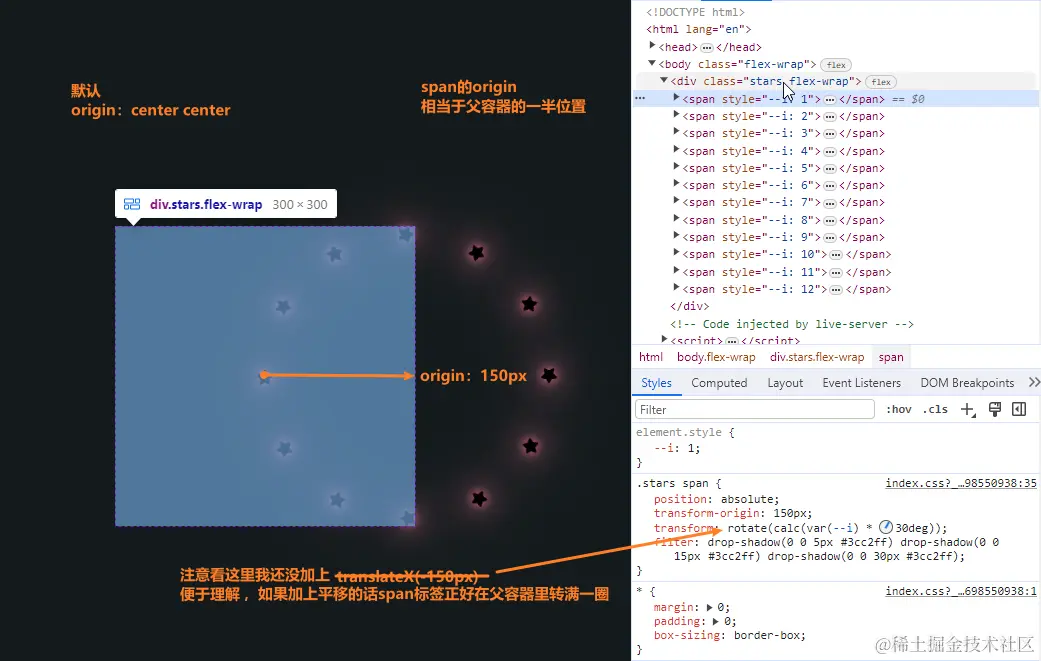Click the 'border-box' box-sizing value
Image resolution: width=1041 pixels, height=661 pixels.
pos(766,636)
